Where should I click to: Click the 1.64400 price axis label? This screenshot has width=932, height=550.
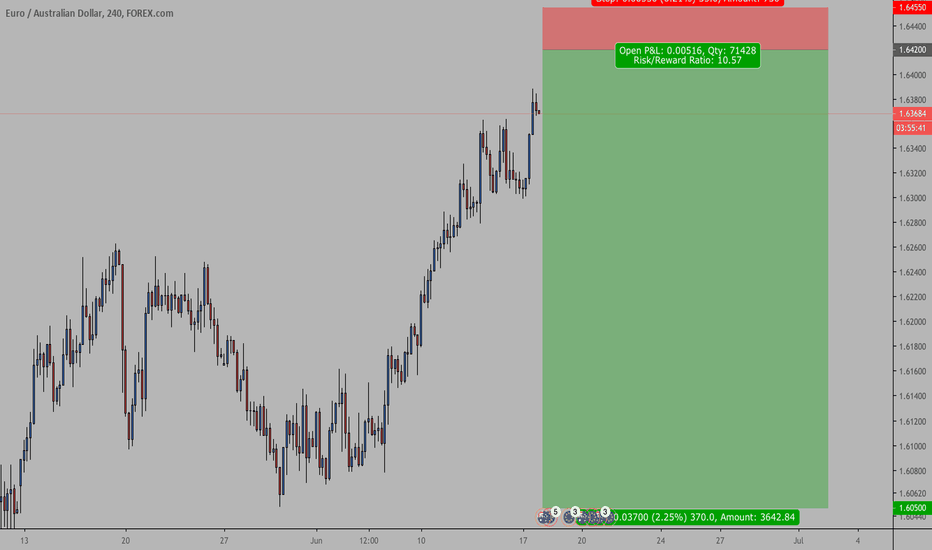(912, 26)
